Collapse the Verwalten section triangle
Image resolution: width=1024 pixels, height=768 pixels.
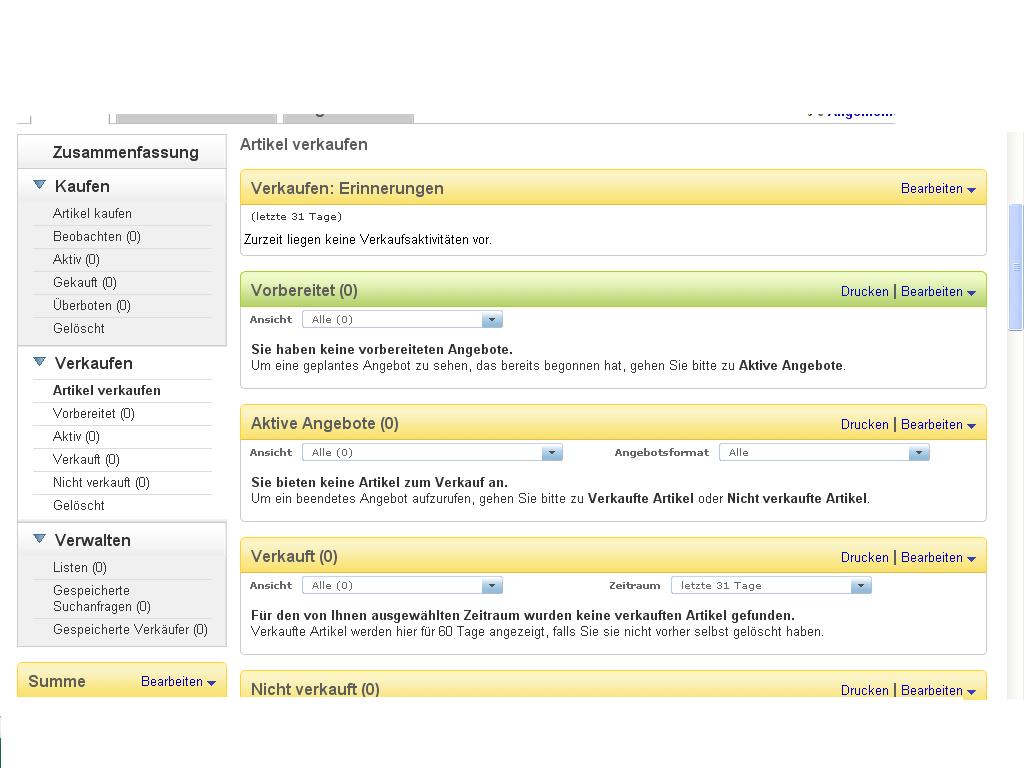click(x=40, y=539)
